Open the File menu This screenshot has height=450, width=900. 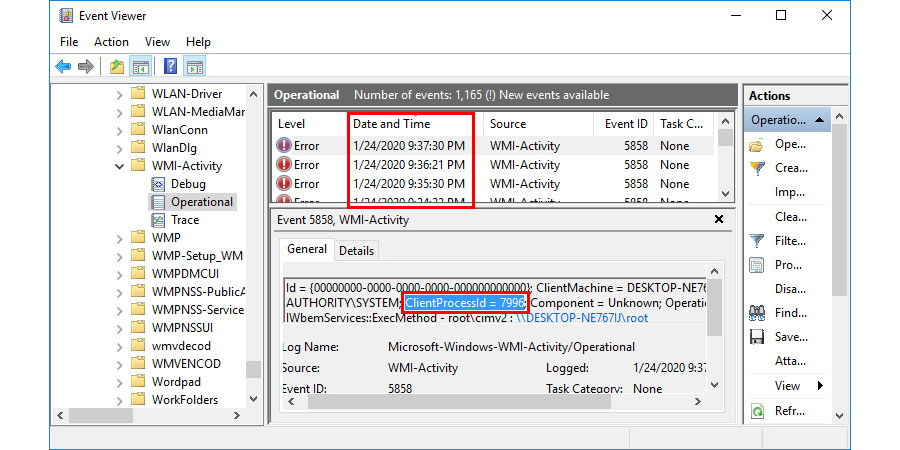point(69,42)
